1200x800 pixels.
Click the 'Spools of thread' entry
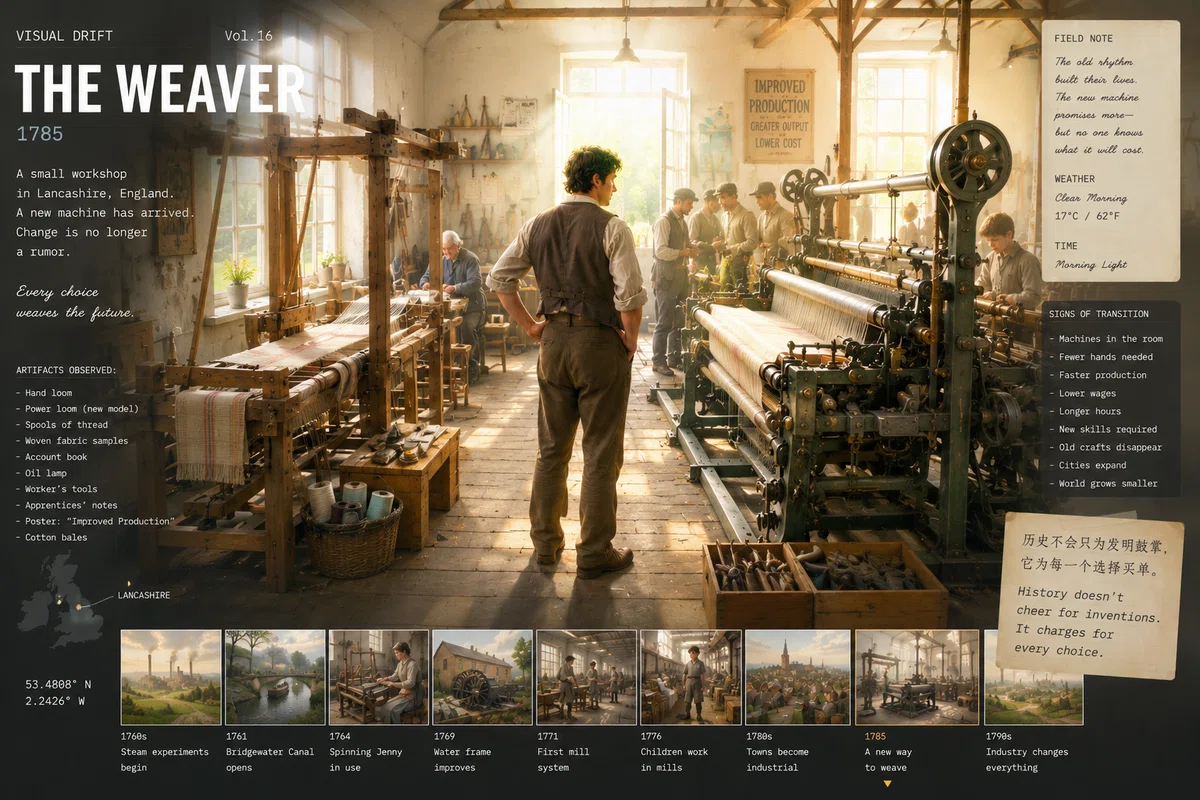coord(62,425)
